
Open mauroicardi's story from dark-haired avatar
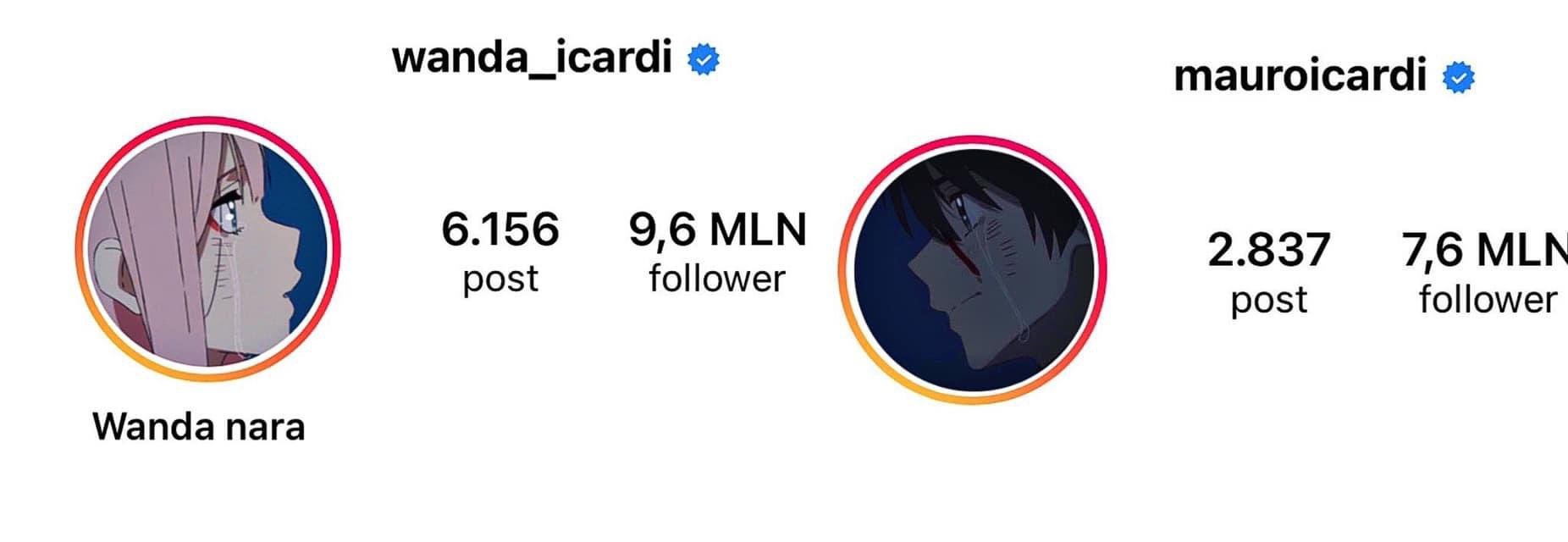pyautogui.click(x=973, y=270)
